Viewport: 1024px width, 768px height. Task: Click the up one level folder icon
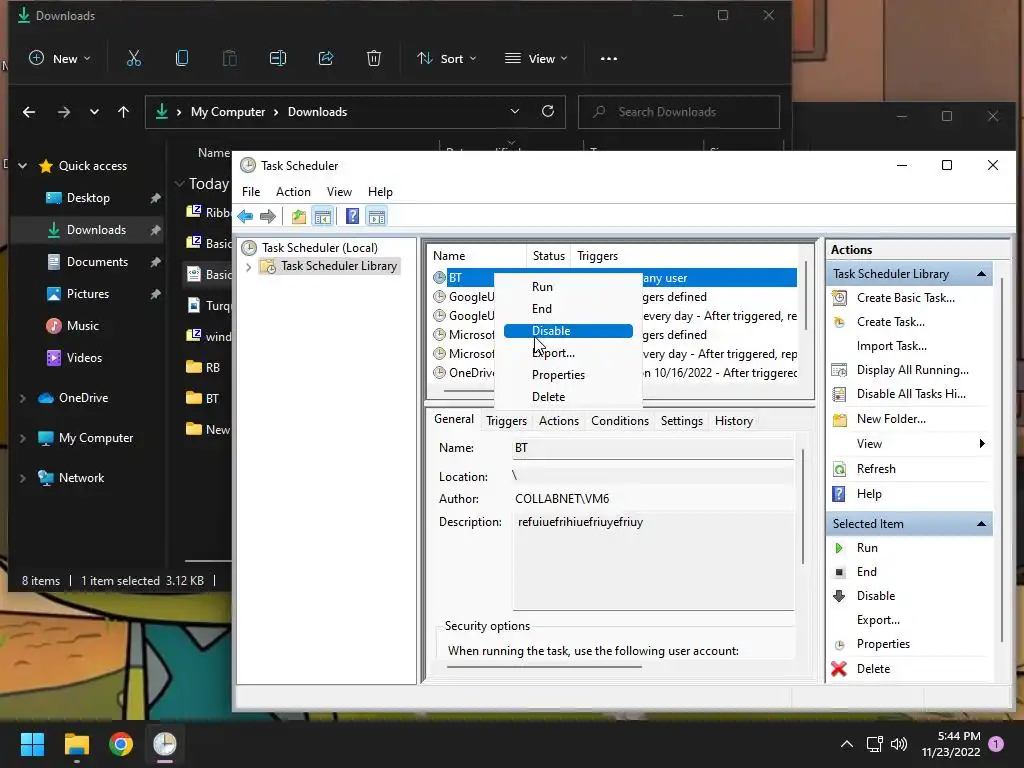(299, 216)
